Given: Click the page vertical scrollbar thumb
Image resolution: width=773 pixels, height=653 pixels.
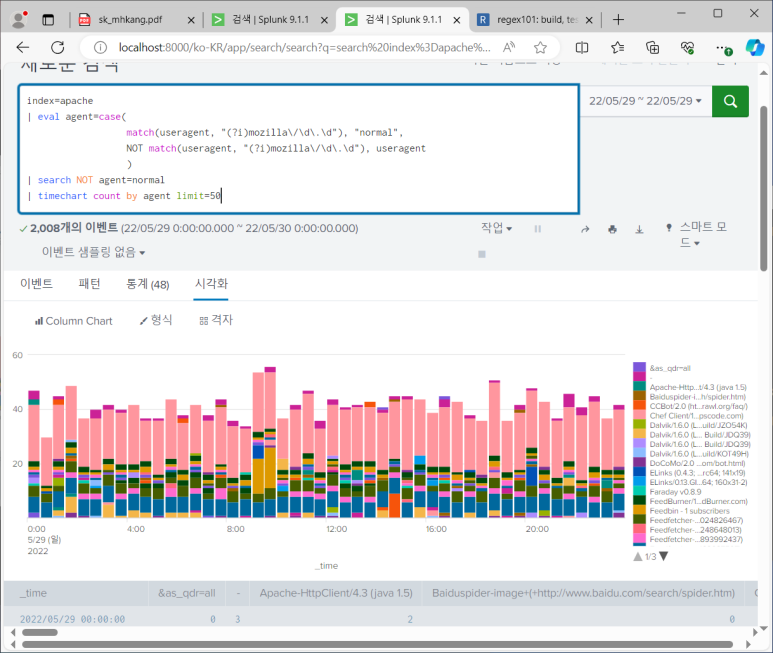Looking at the screenshot, I should tap(763, 188).
